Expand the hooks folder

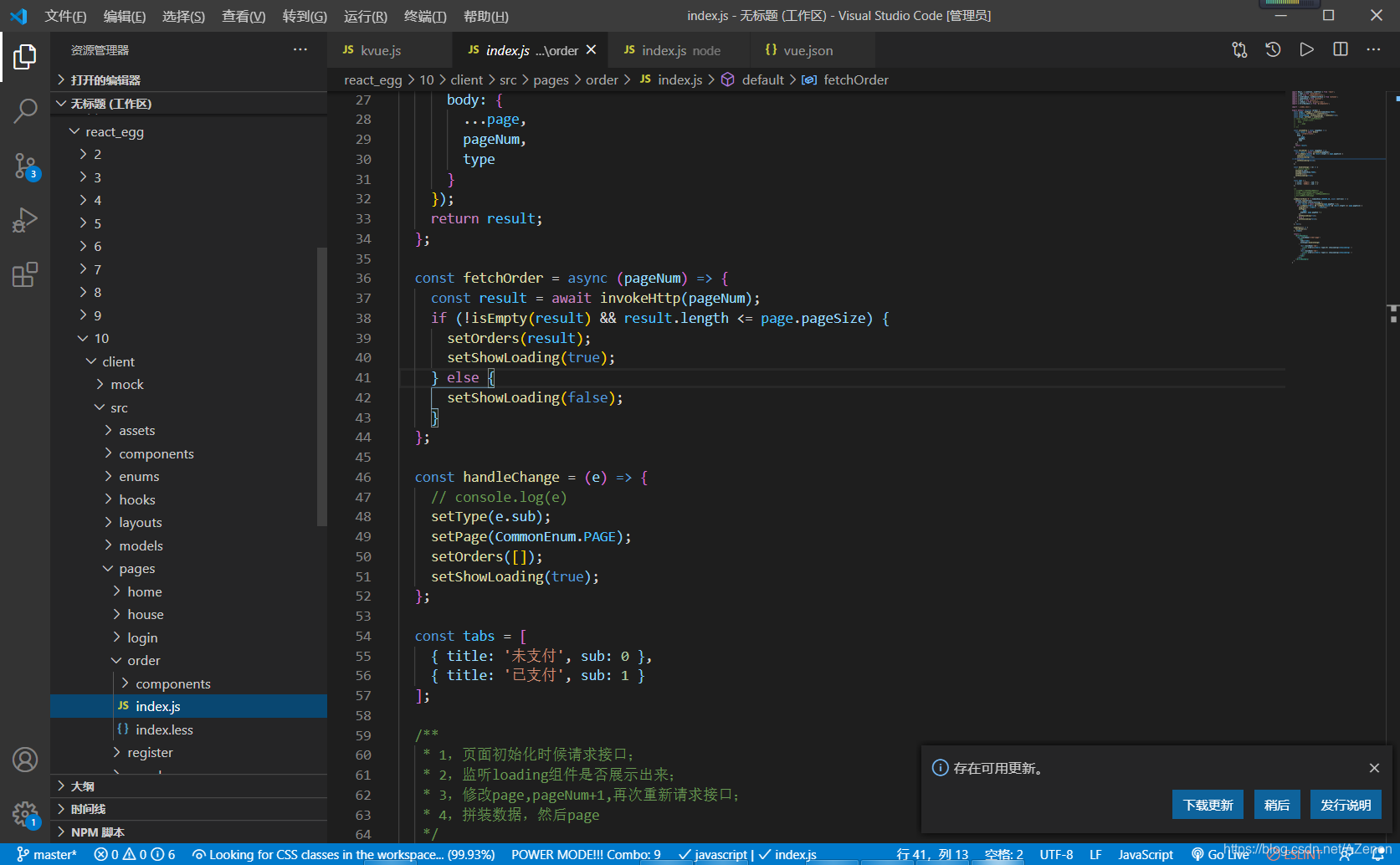point(188,499)
